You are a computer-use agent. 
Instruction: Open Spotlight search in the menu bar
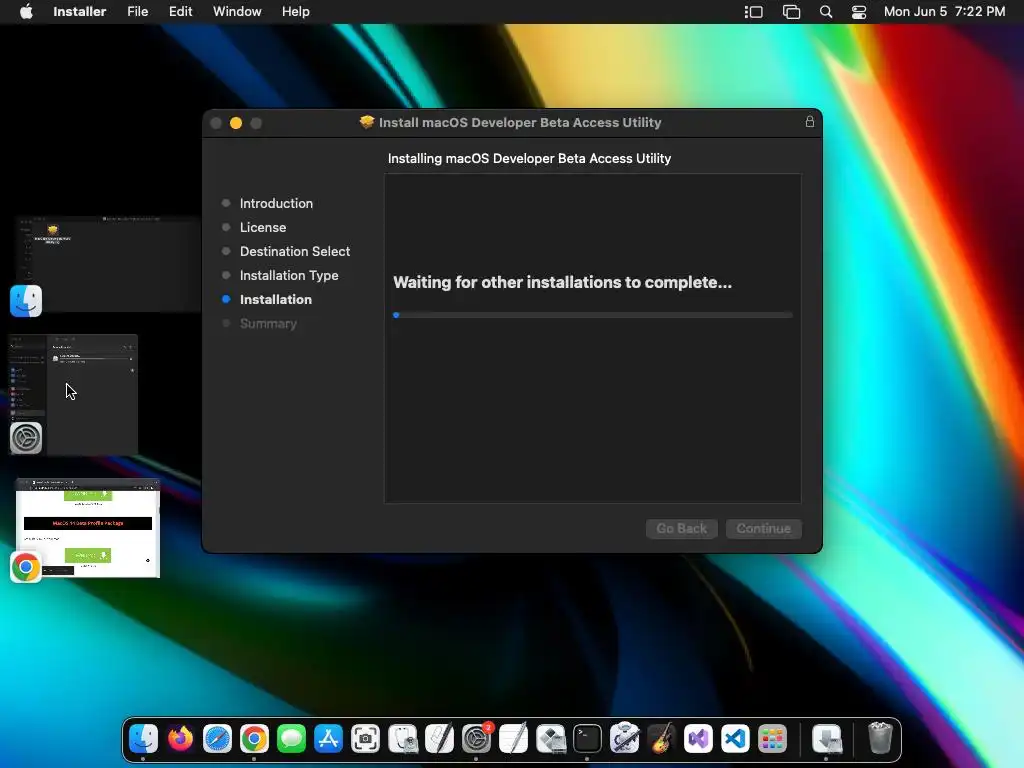[826, 12]
